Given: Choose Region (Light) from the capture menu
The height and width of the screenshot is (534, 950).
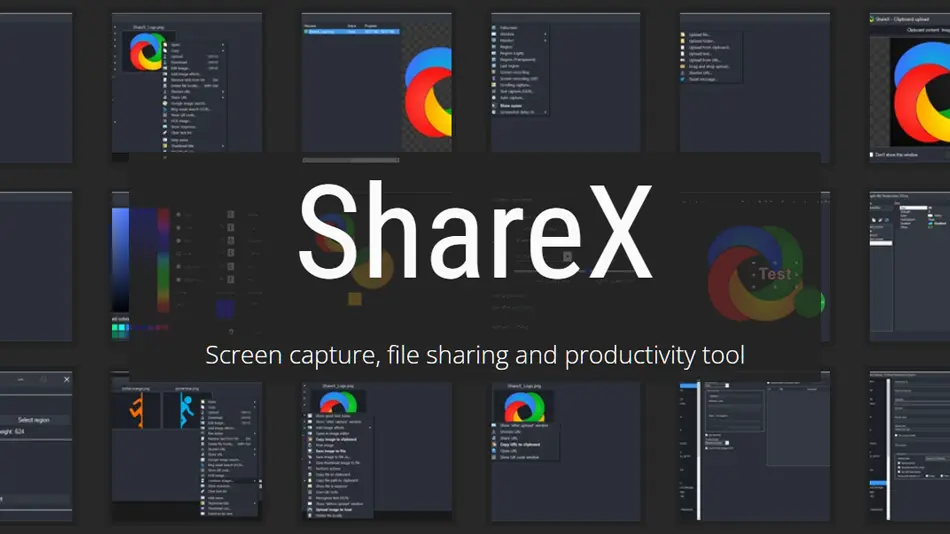Looking at the screenshot, I should tap(512, 53).
